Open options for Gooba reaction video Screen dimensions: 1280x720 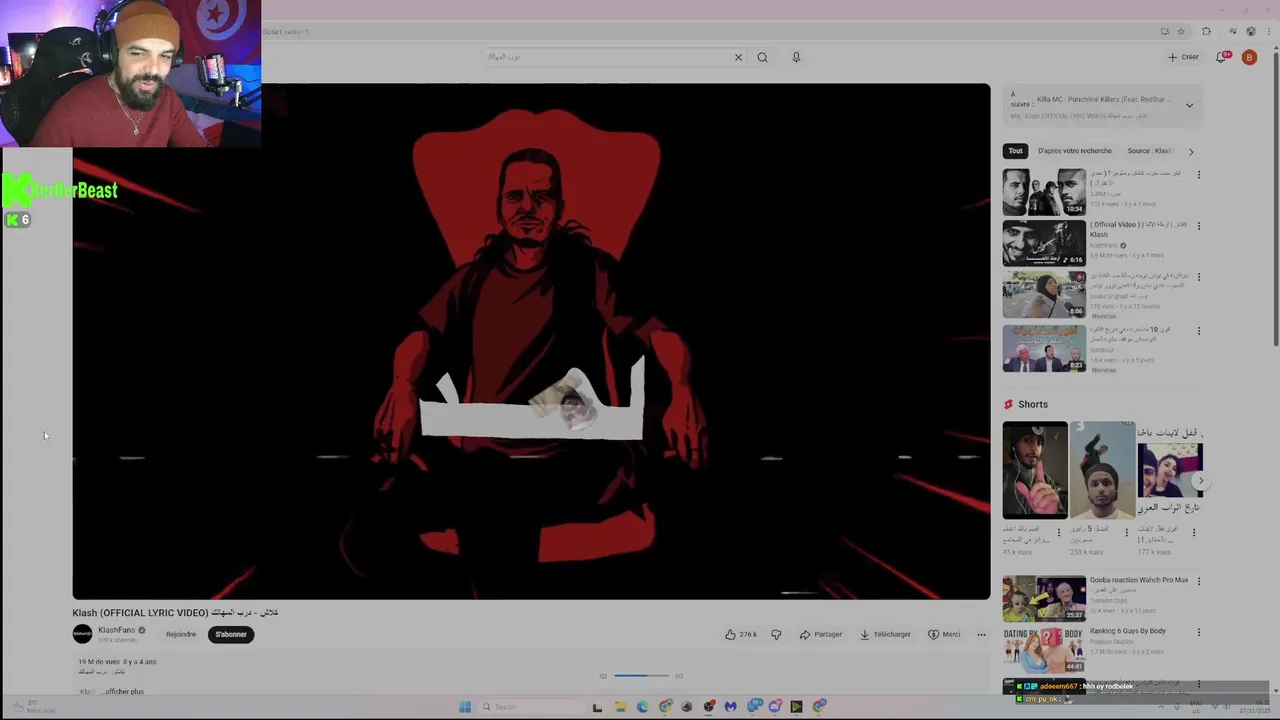point(1198,581)
